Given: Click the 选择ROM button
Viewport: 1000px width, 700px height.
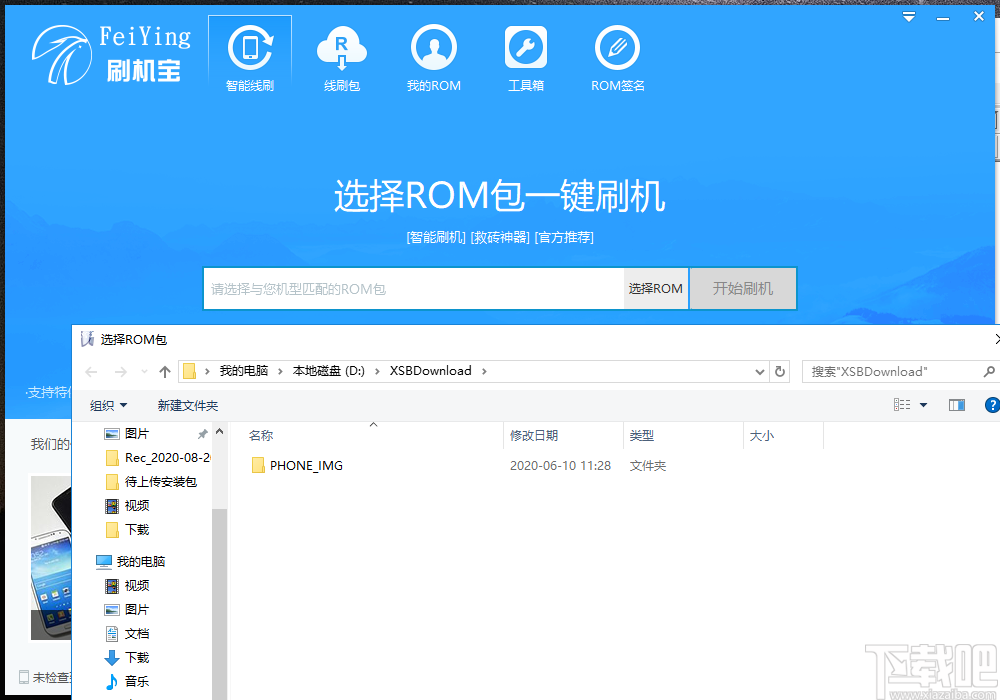Looking at the screenshot, I should point(655,288).
